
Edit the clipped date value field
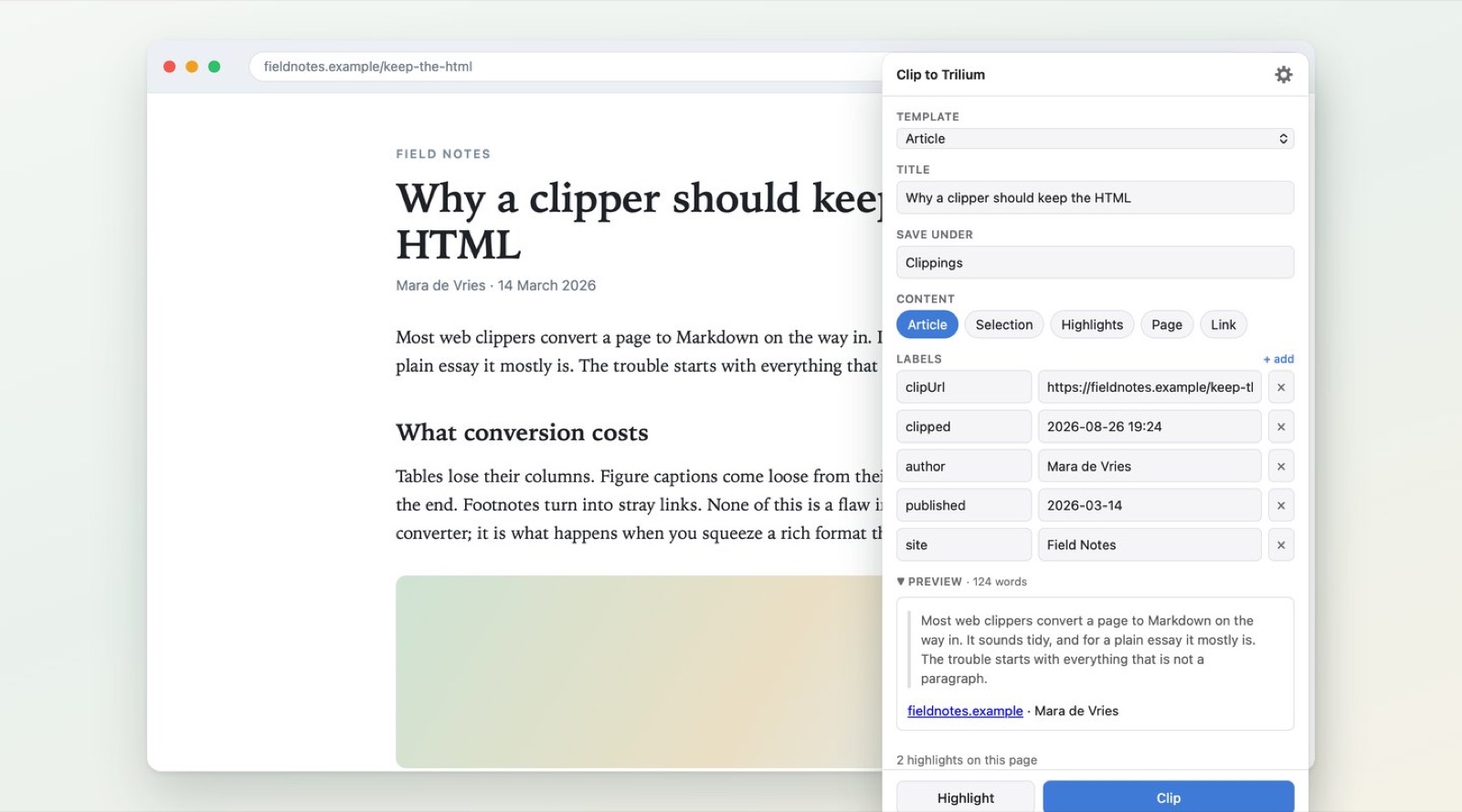(x=1149, y=427)
